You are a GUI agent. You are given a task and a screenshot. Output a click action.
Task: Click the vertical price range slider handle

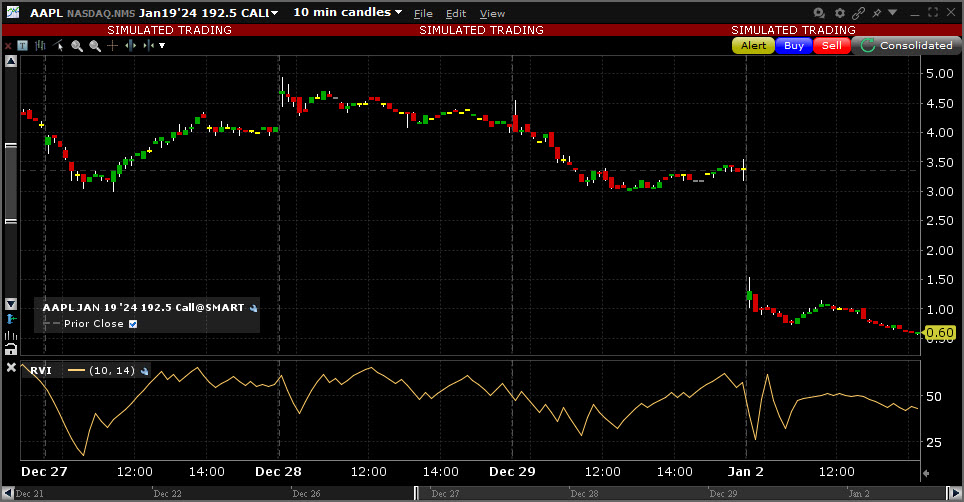point(10,183)
